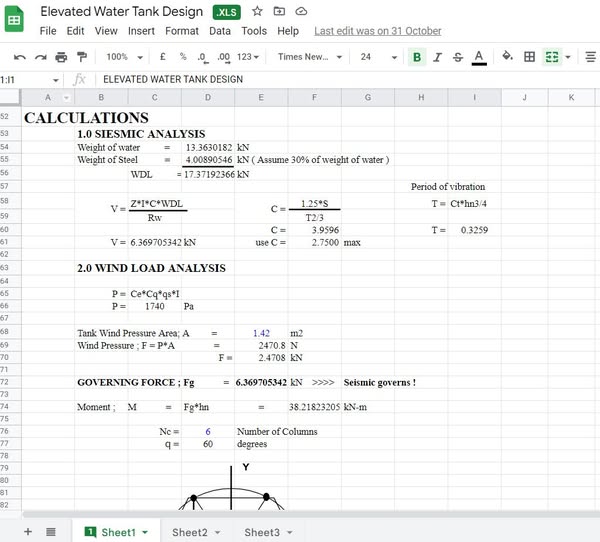Open the cell fill color picker
This screenshot has height=542, width=600.
click(507, 57)
